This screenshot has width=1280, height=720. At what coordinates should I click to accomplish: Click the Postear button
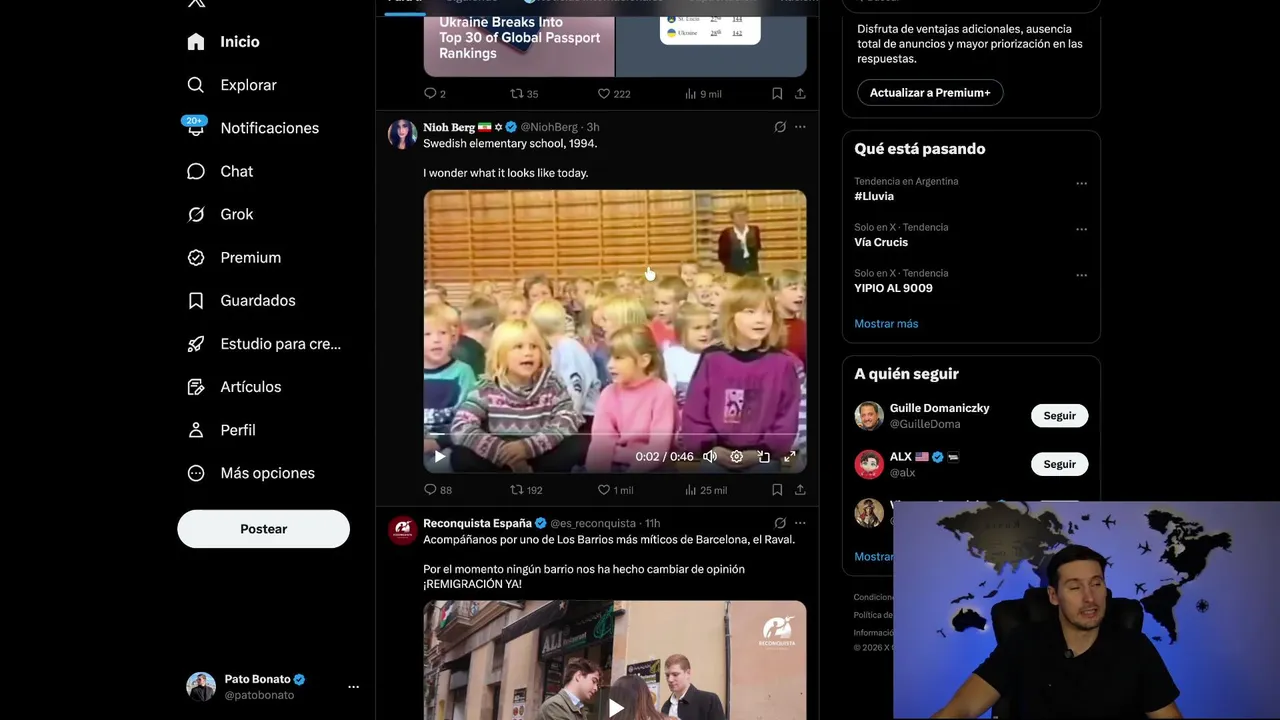point(263,529)
